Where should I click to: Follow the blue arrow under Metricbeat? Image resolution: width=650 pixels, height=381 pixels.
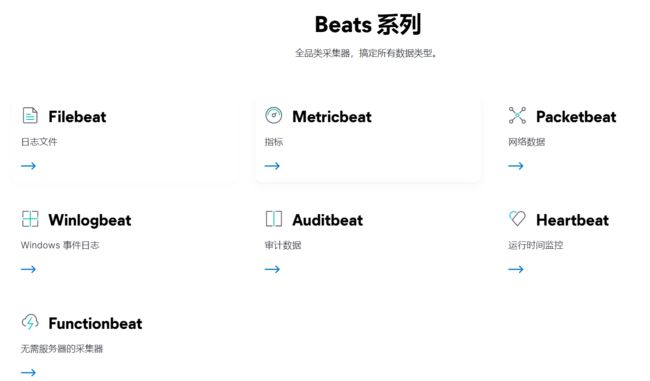pyautogui.click(x=272, y=166)
